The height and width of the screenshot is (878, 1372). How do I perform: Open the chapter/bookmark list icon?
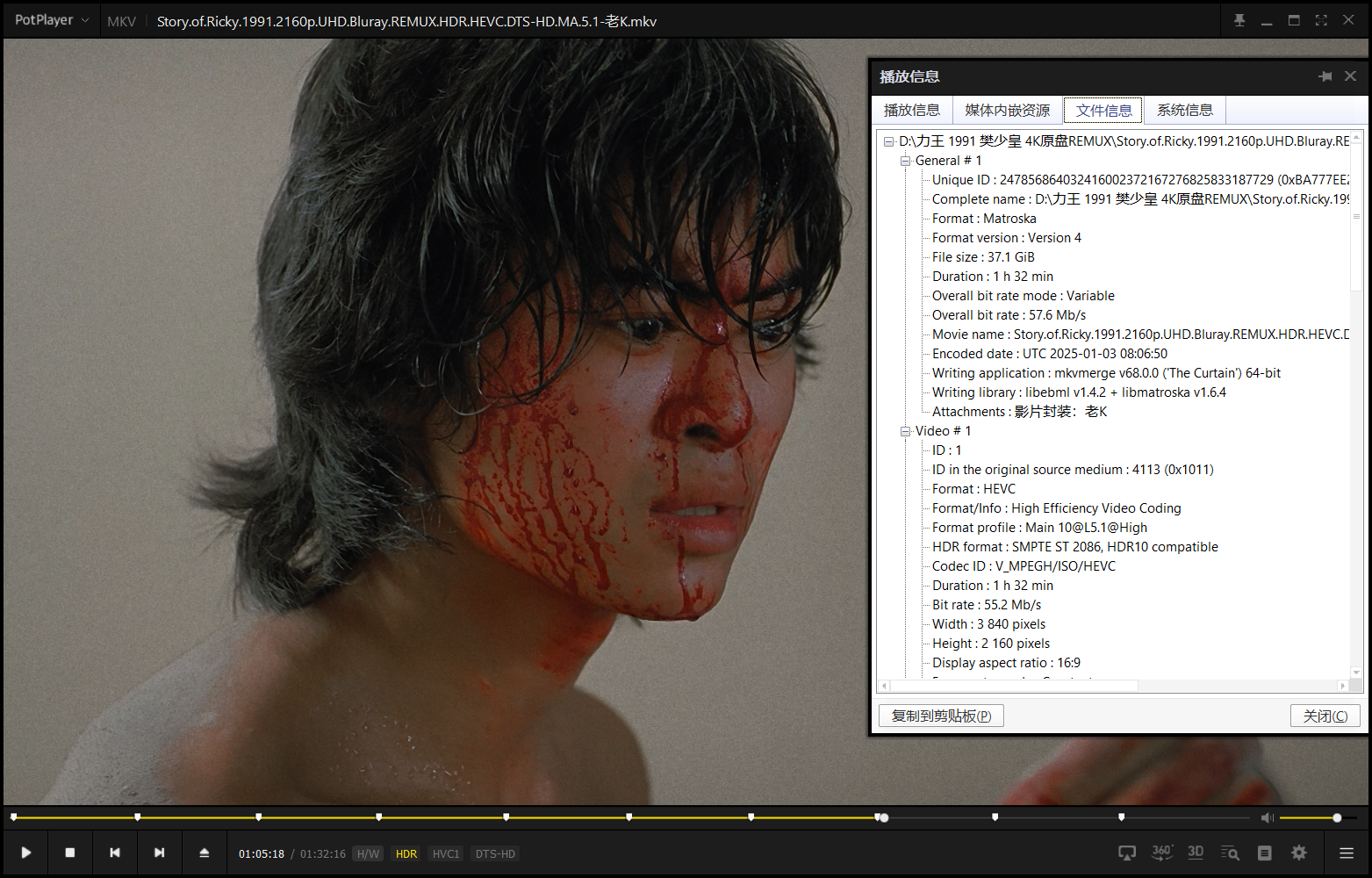1265,853
